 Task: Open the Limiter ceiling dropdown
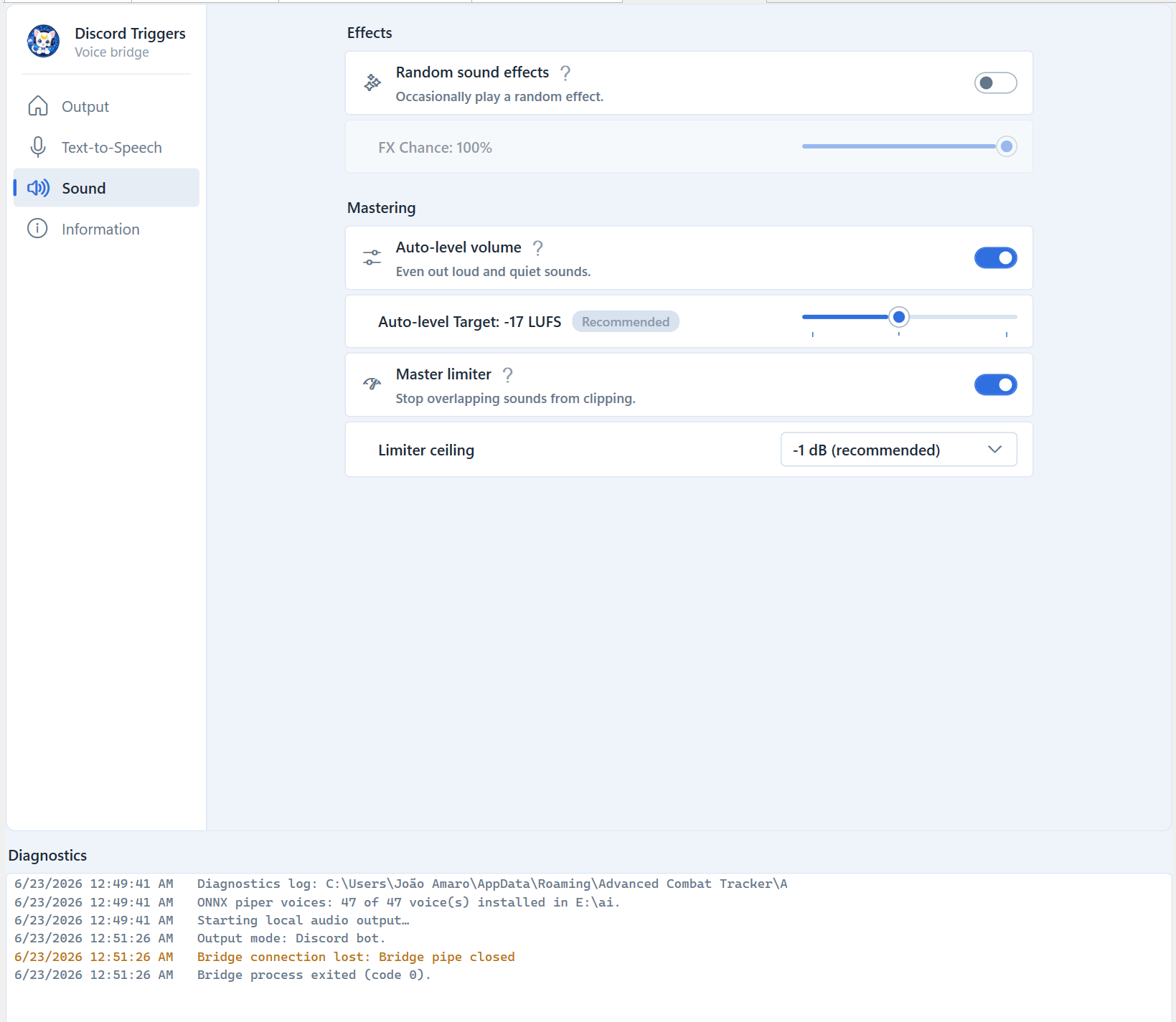(x=898, y=450)
